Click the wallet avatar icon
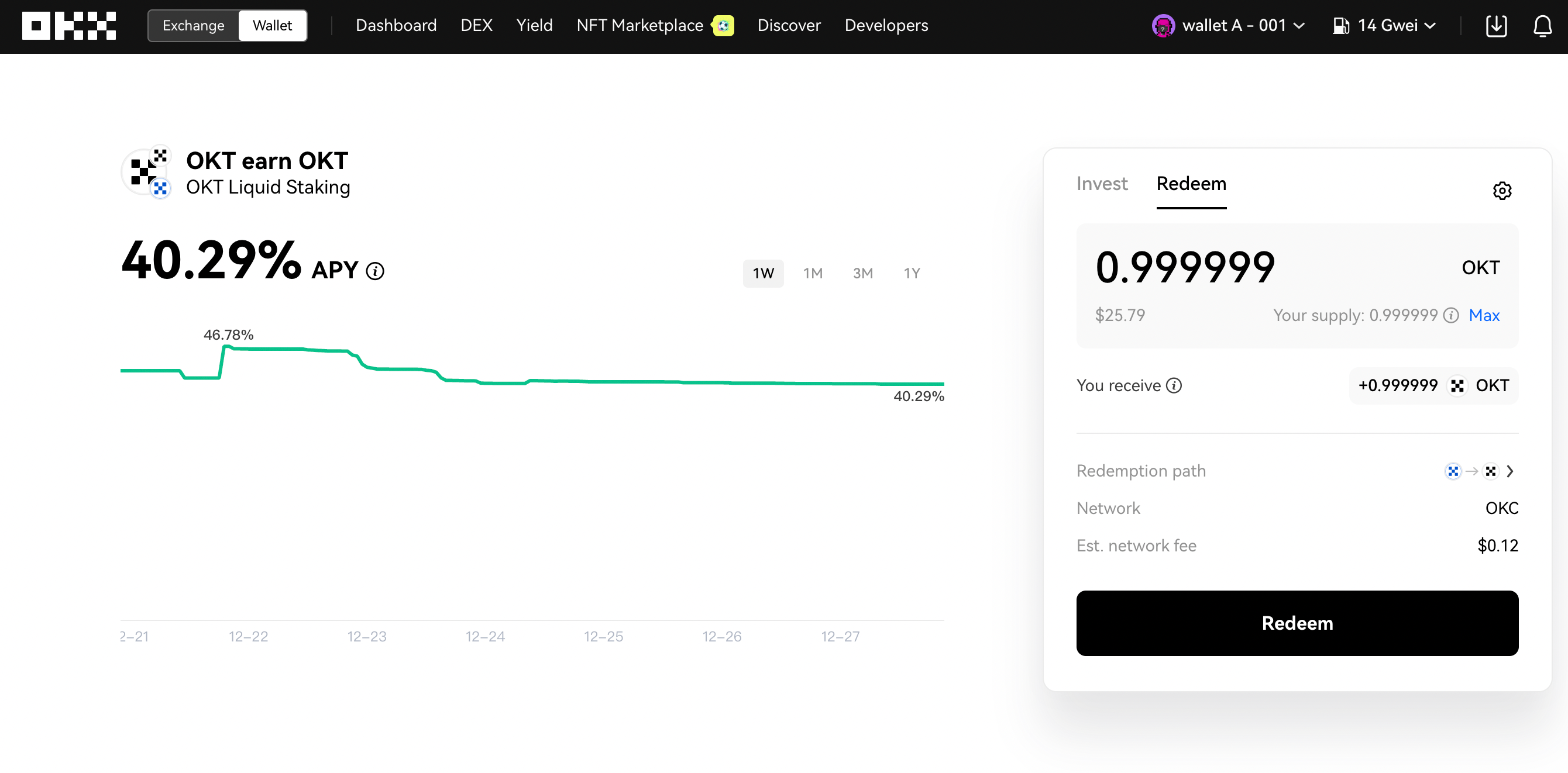This screenshot has width=1568, height=773. (1163, 26)
